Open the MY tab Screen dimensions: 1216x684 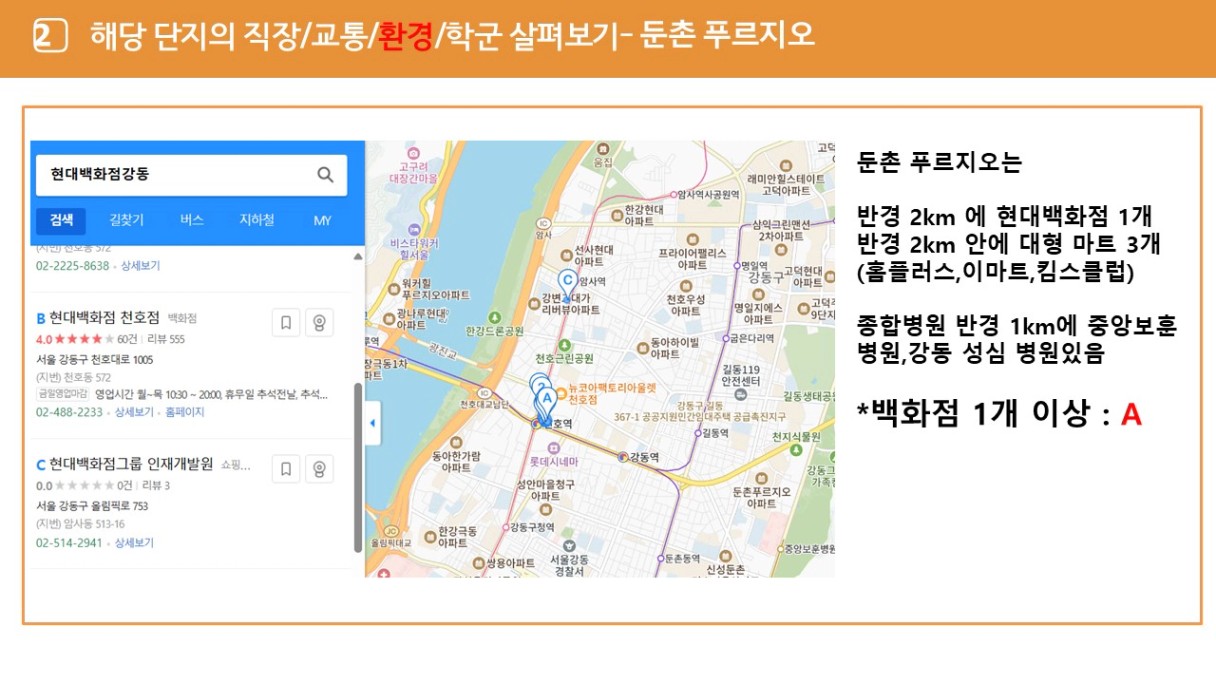(x=322, y=220)
